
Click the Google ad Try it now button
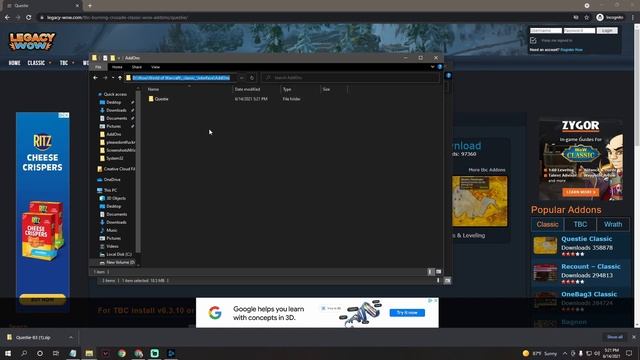pyautogui.click(x=407, y=313)
